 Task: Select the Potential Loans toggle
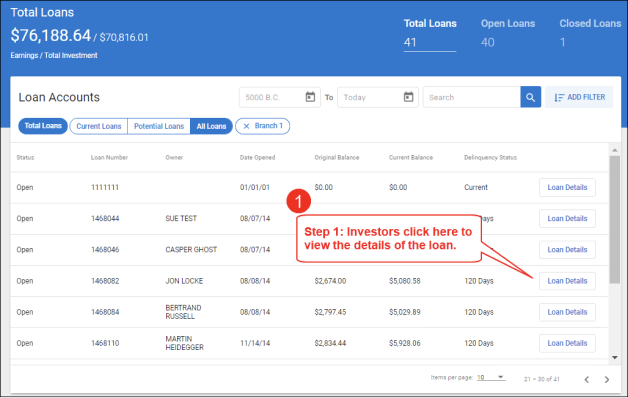tap(159, 126)
